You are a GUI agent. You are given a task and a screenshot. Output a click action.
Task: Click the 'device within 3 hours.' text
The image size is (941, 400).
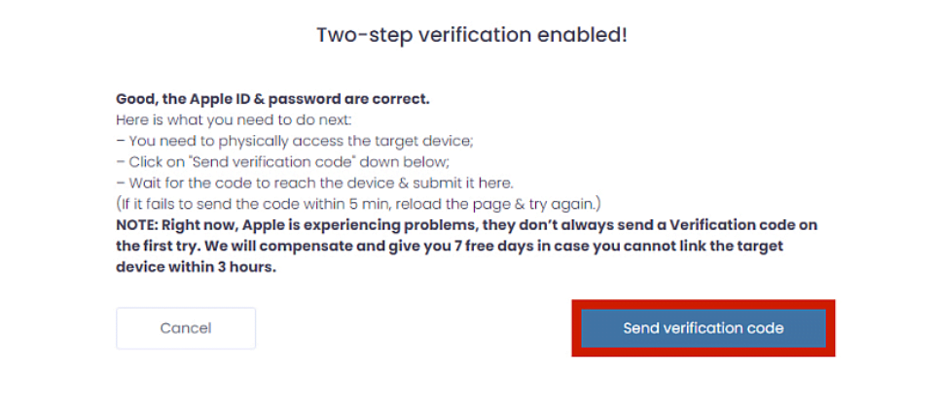click(x=196, y=267)
